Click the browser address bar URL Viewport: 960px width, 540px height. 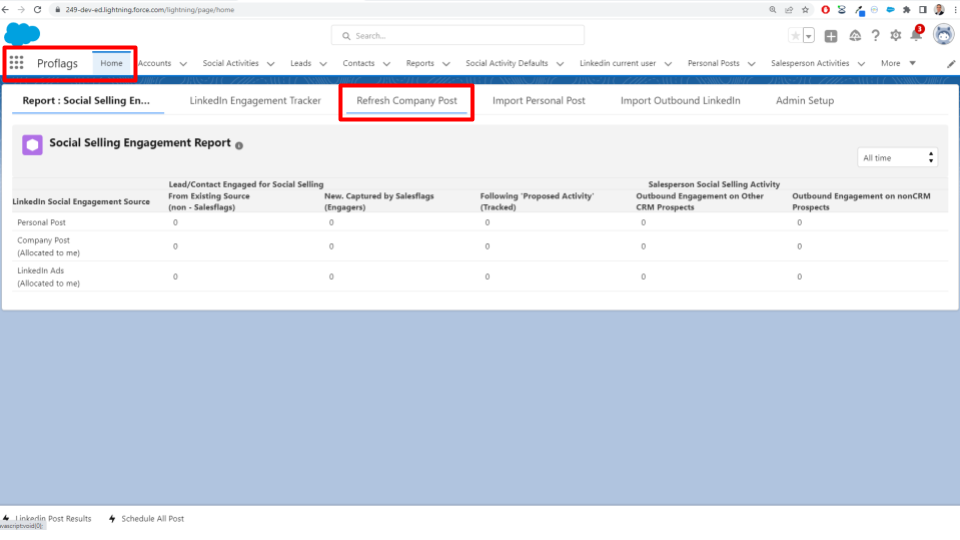[150, 10]
